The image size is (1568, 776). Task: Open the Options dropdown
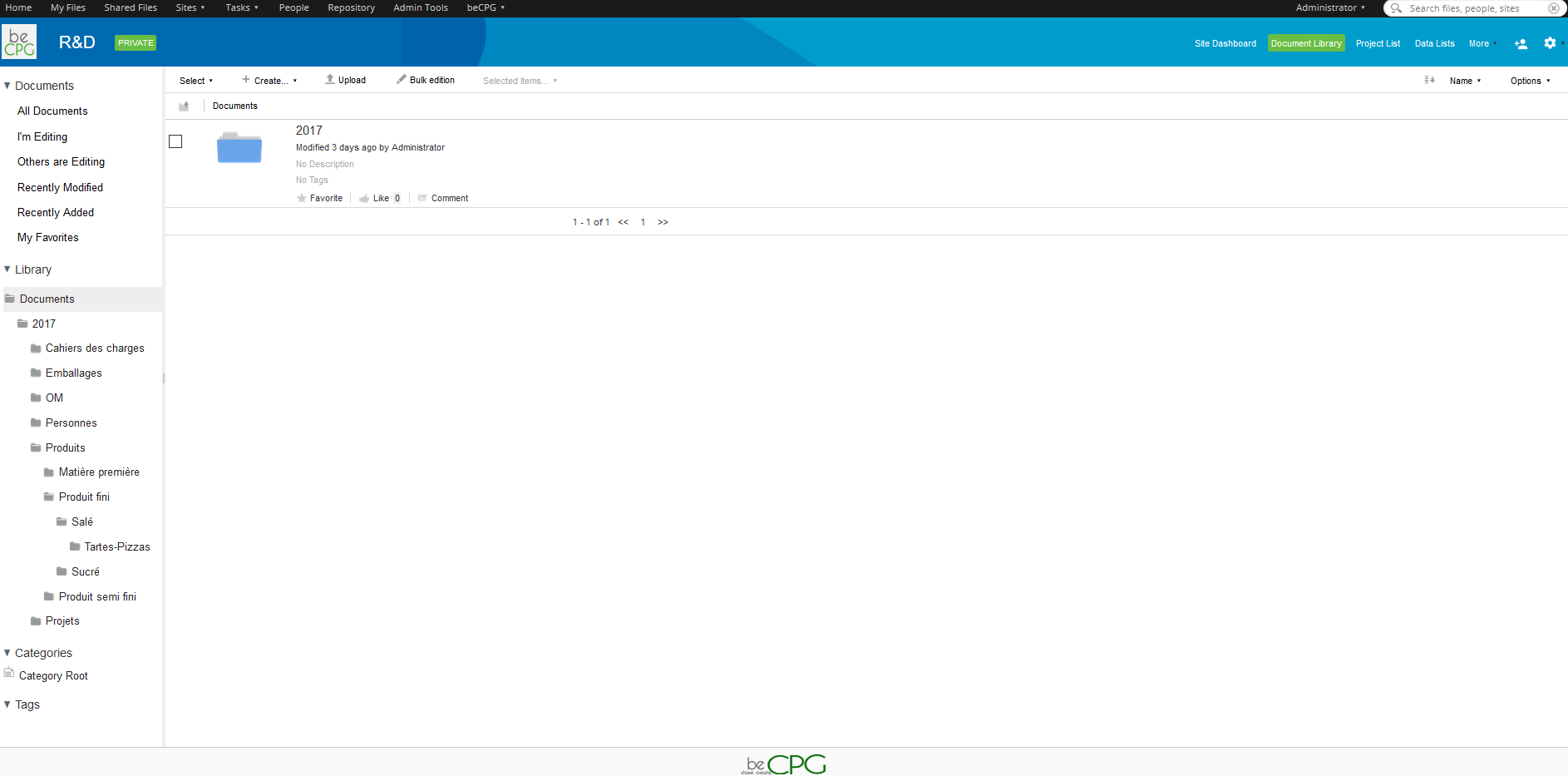(x=1531, y=81)
